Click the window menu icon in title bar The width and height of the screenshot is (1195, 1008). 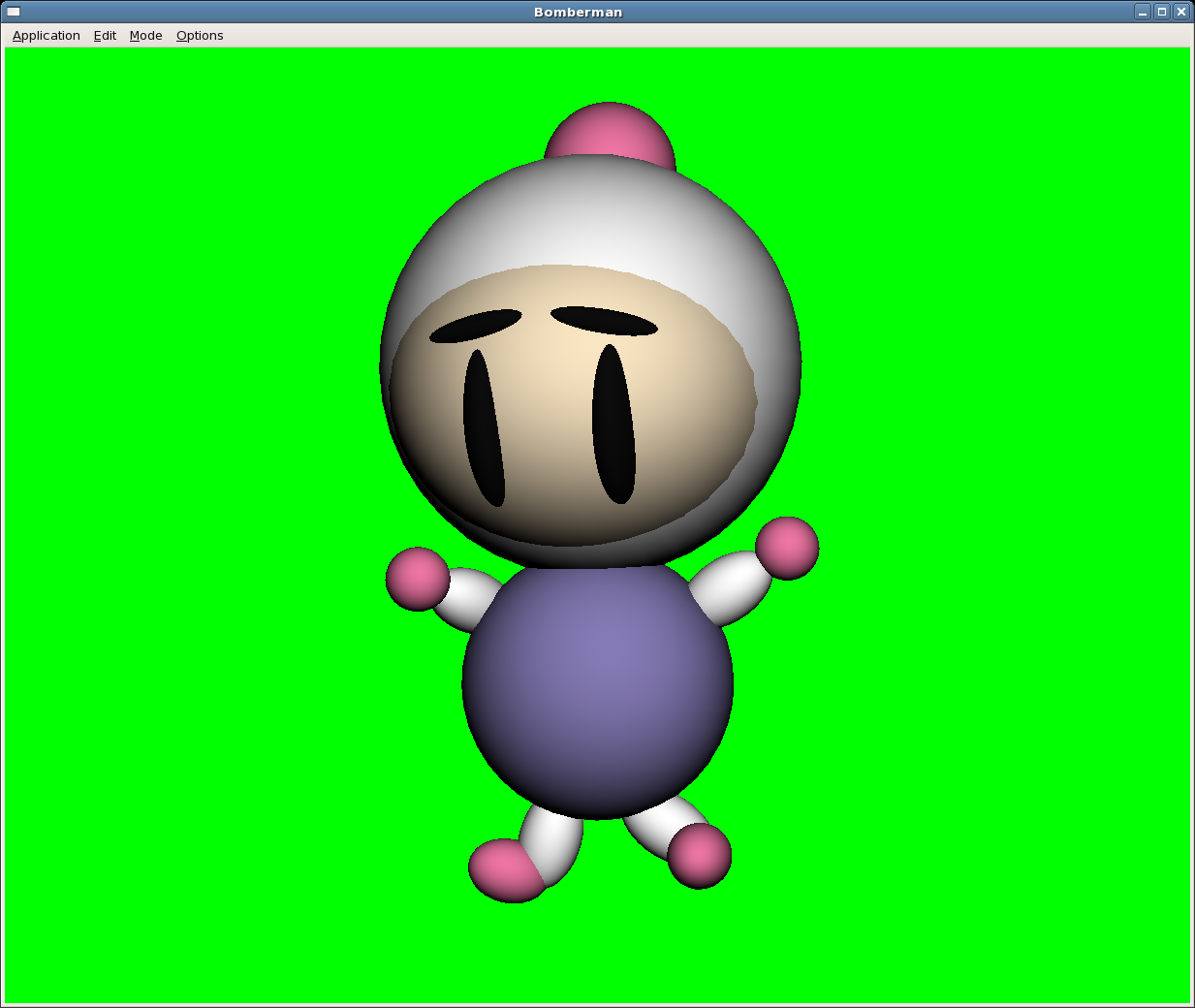tap(14, 12)
